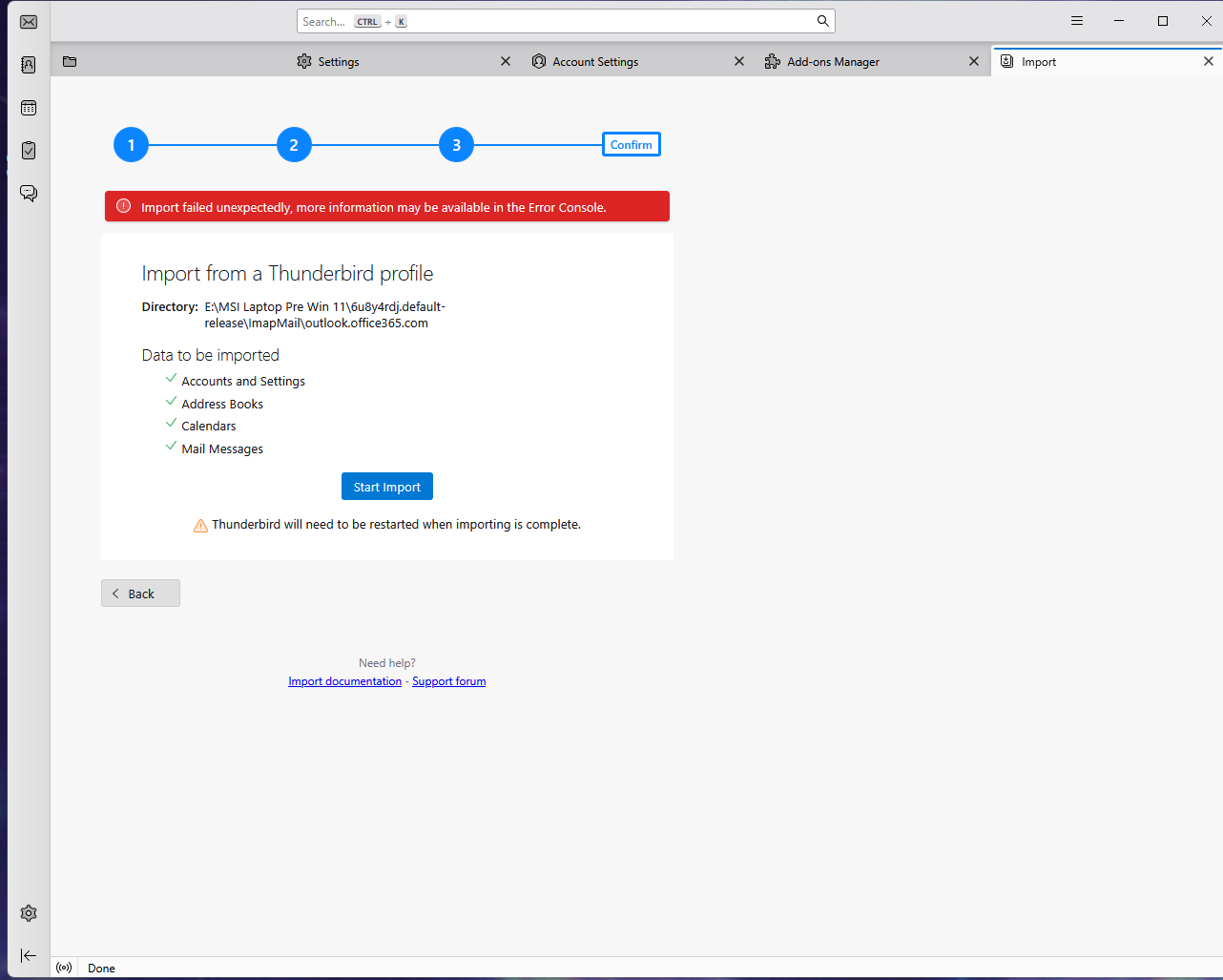1223x980 pixels.
Task: Go to import step 3
Action: (x=456, y=145)
